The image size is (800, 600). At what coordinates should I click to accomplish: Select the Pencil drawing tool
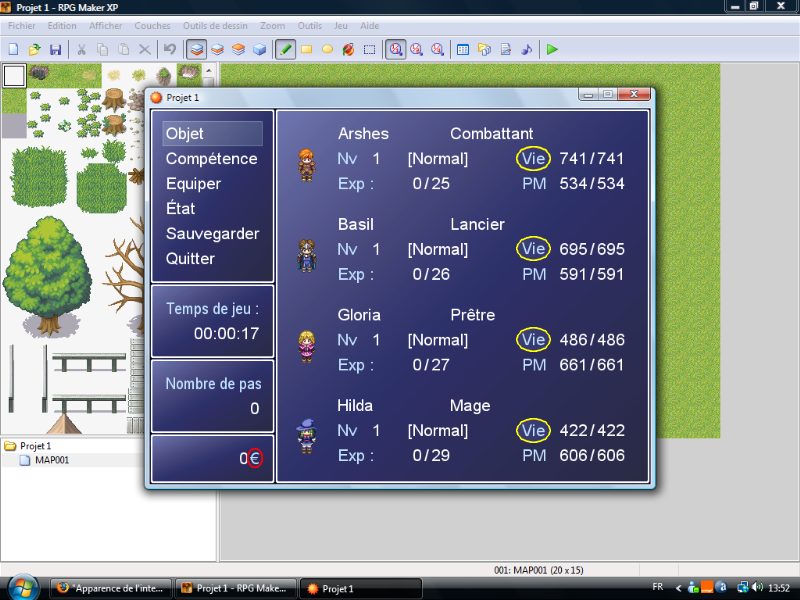point(286,49)
